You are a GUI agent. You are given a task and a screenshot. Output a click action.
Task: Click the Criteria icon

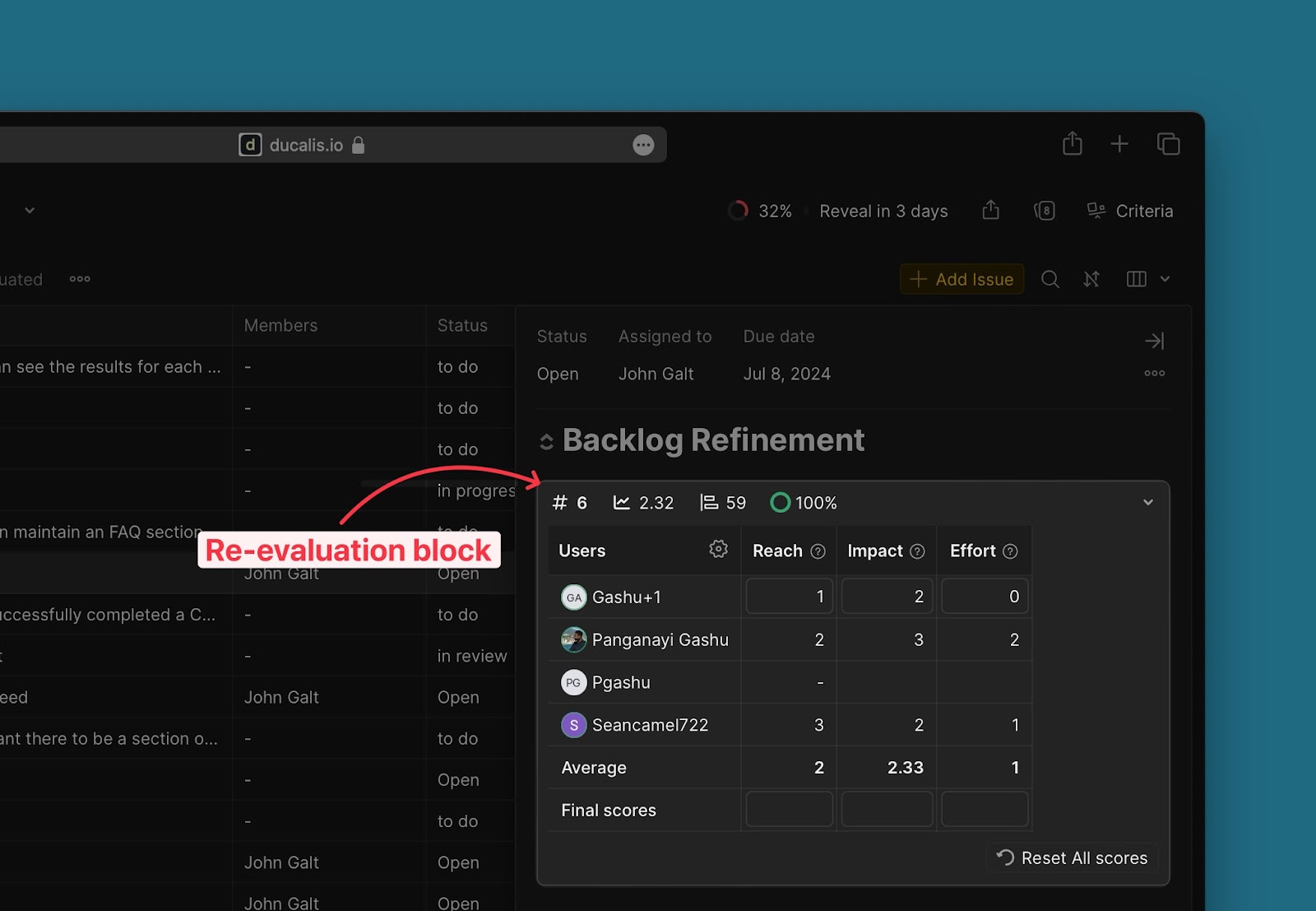(1096, 211)
